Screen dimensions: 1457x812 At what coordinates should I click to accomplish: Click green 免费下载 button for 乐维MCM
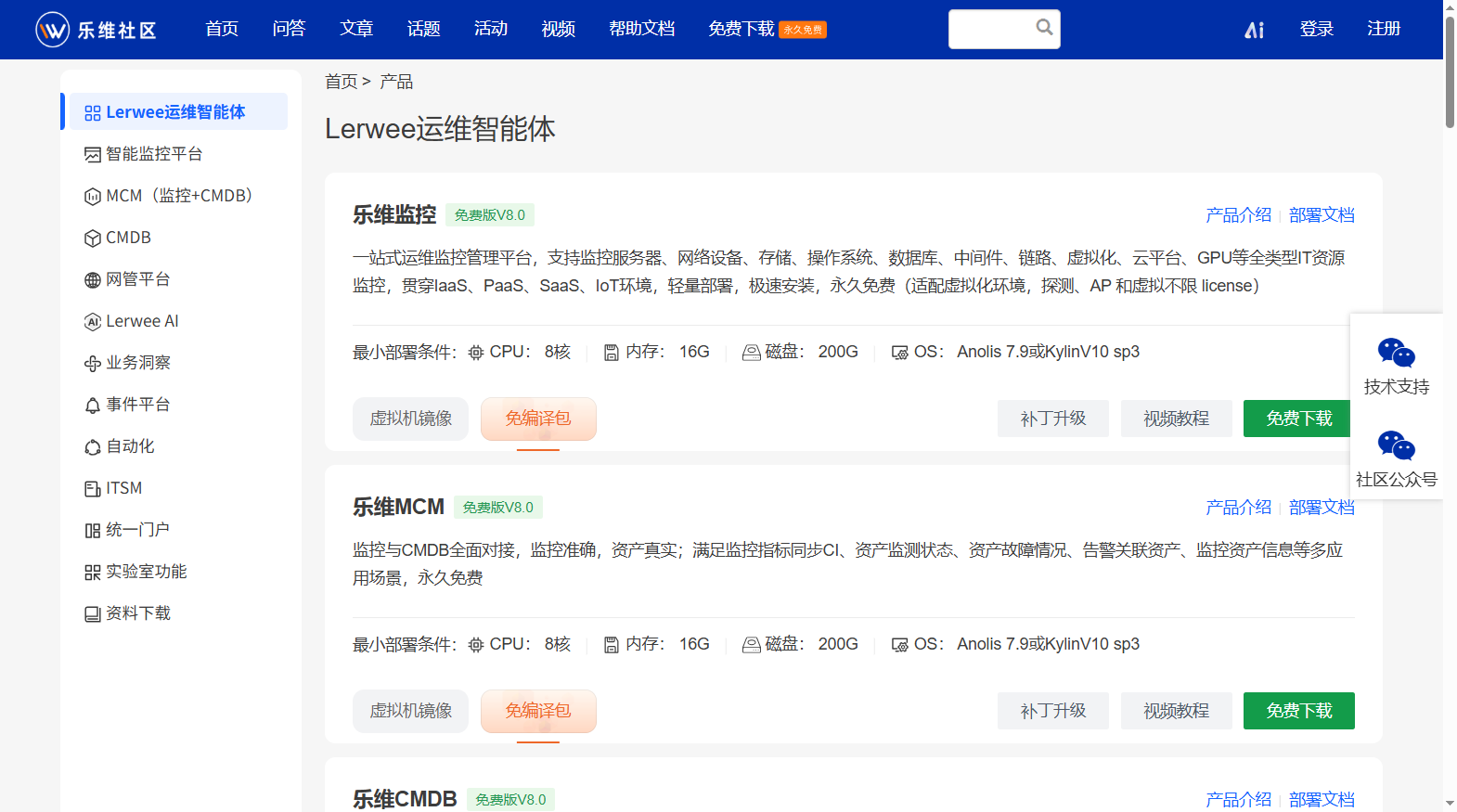[1299, 711]
